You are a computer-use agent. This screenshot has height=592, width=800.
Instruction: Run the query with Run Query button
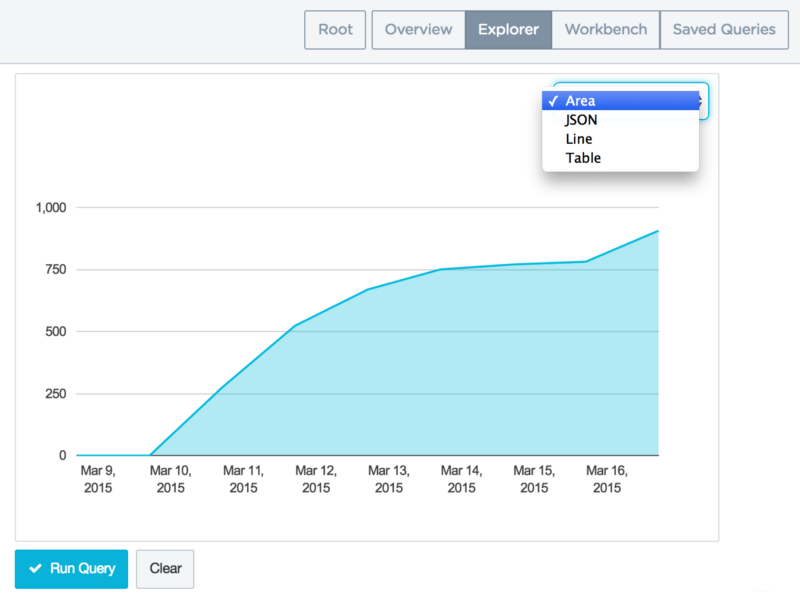71,569
